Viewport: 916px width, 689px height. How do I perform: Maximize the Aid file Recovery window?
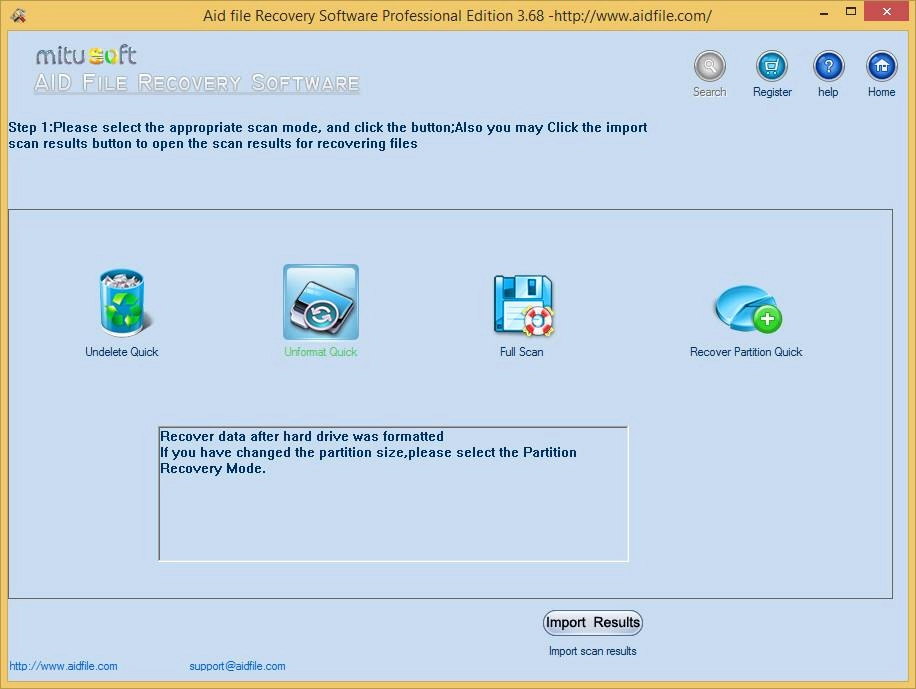click(x=851, y=12)
